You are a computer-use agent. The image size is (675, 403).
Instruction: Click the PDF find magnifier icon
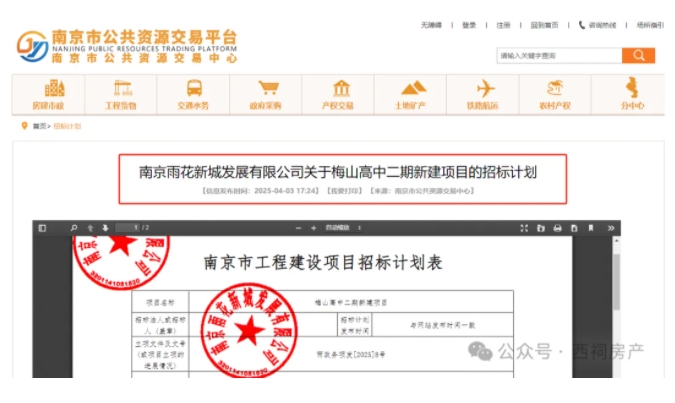[73, 228]
